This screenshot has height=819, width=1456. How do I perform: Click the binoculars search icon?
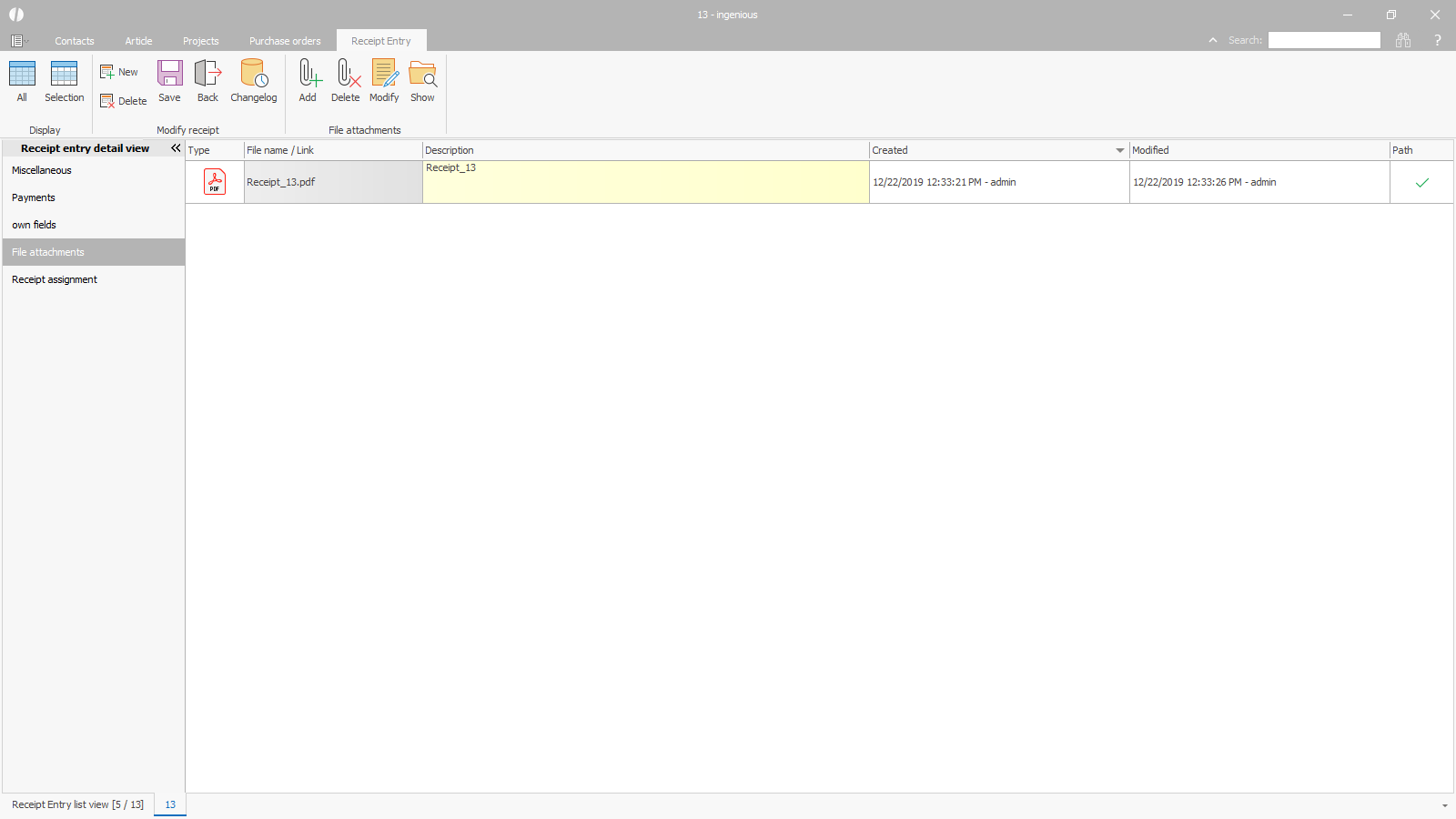[1403, 40]
